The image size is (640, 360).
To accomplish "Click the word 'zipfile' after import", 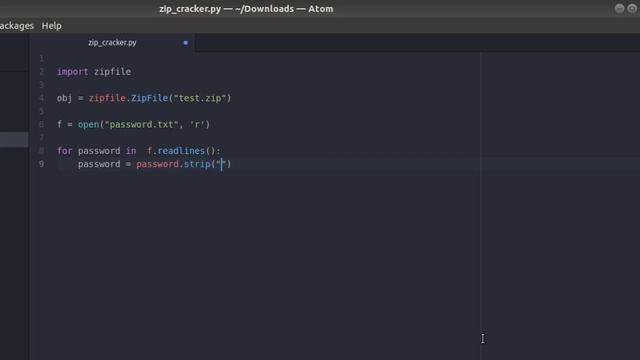I will point(112,72).
